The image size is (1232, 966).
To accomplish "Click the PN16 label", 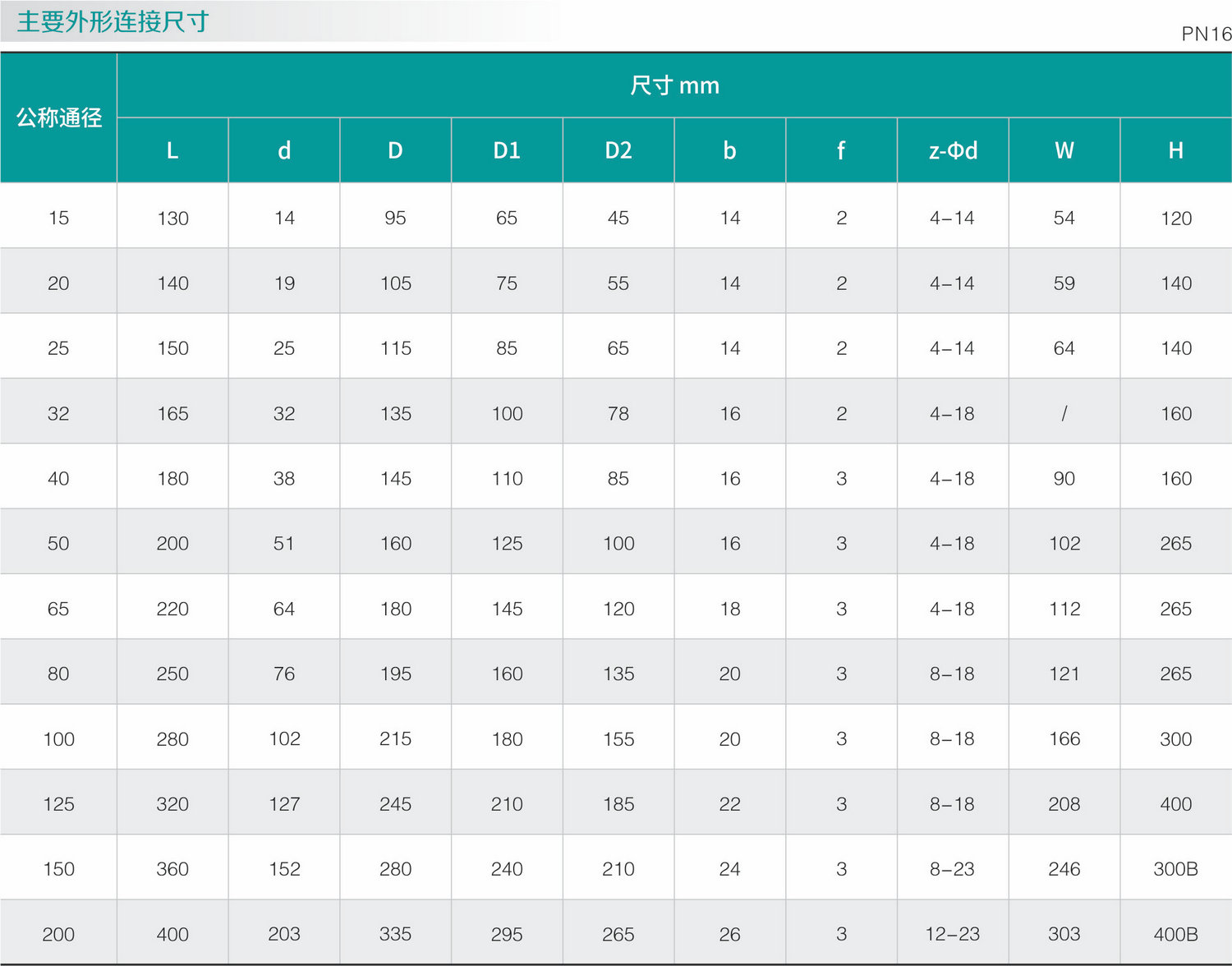I will tap(1206, 34).
